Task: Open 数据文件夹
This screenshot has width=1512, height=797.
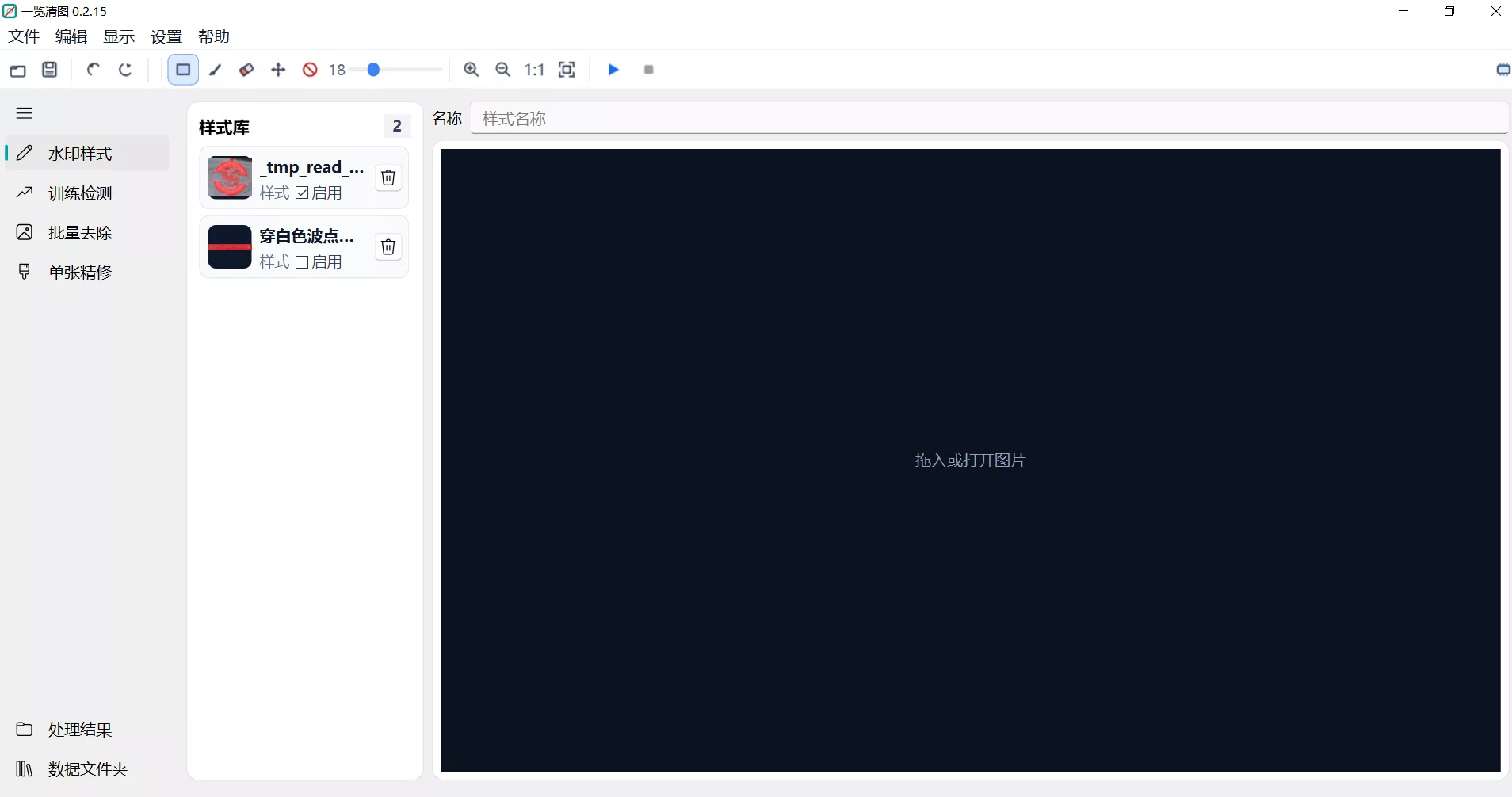Action: click(x=87, y=768)
